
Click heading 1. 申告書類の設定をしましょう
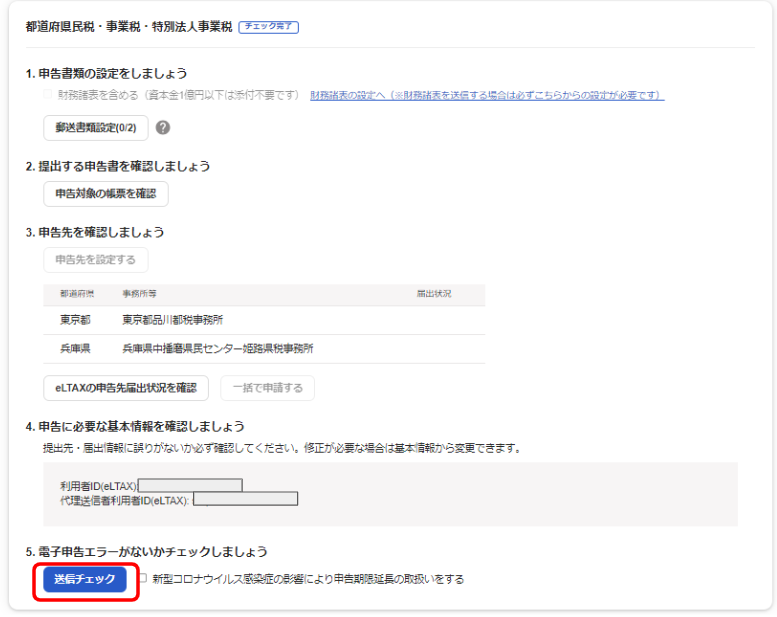[107, 74]
